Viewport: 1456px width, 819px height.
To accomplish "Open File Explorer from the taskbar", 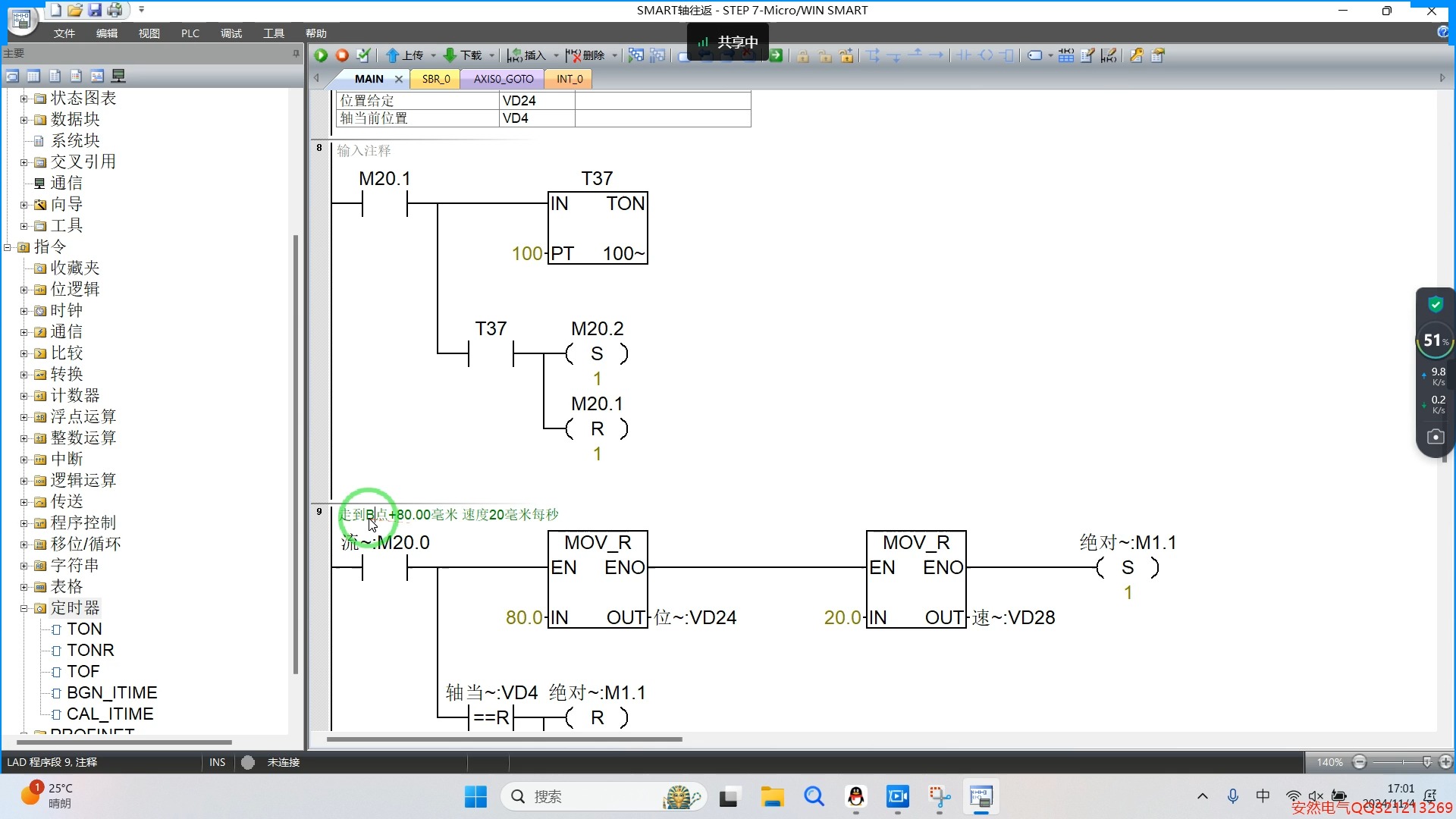I will [x=772, y=797].
